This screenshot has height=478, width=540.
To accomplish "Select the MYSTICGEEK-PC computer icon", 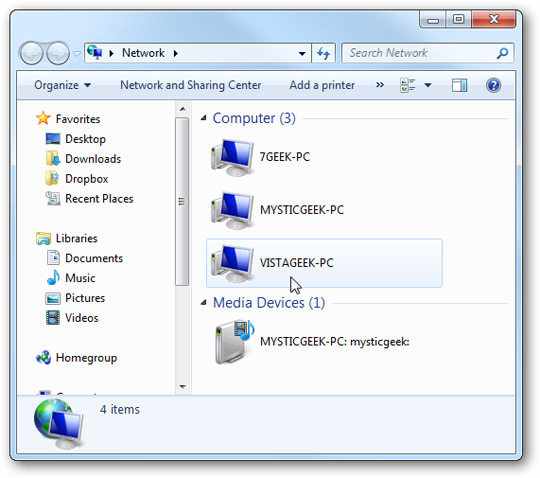I will coord(232,210).
